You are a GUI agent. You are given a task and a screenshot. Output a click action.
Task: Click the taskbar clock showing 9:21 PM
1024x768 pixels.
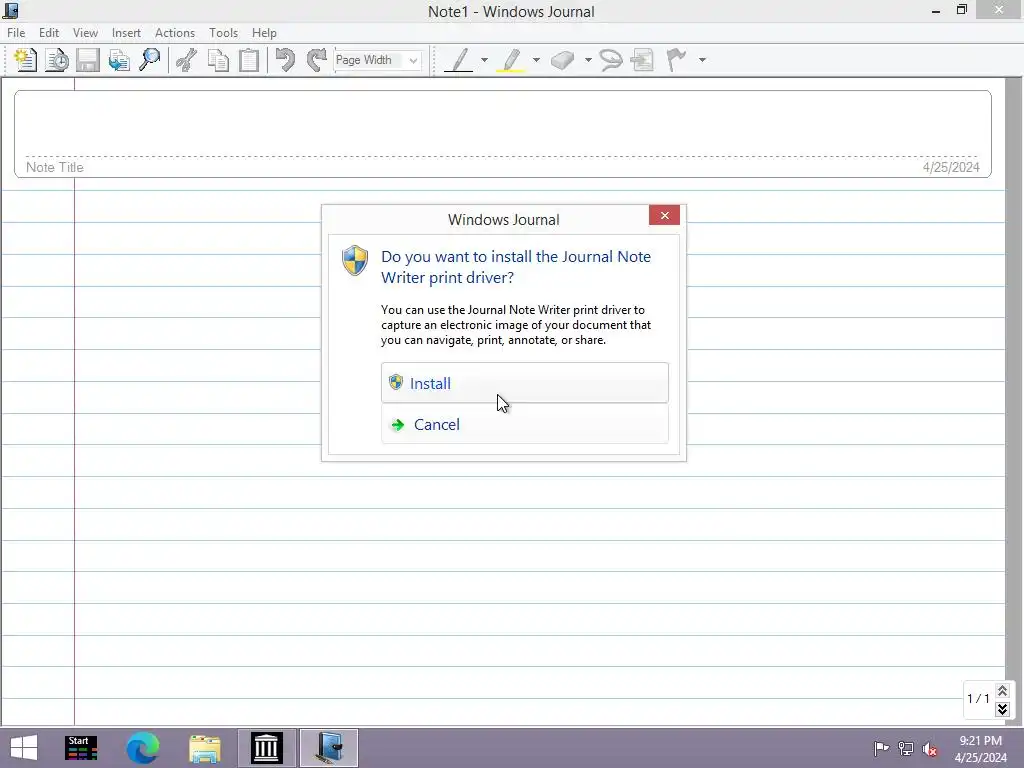pyautogui.click(x=980, y=748)
